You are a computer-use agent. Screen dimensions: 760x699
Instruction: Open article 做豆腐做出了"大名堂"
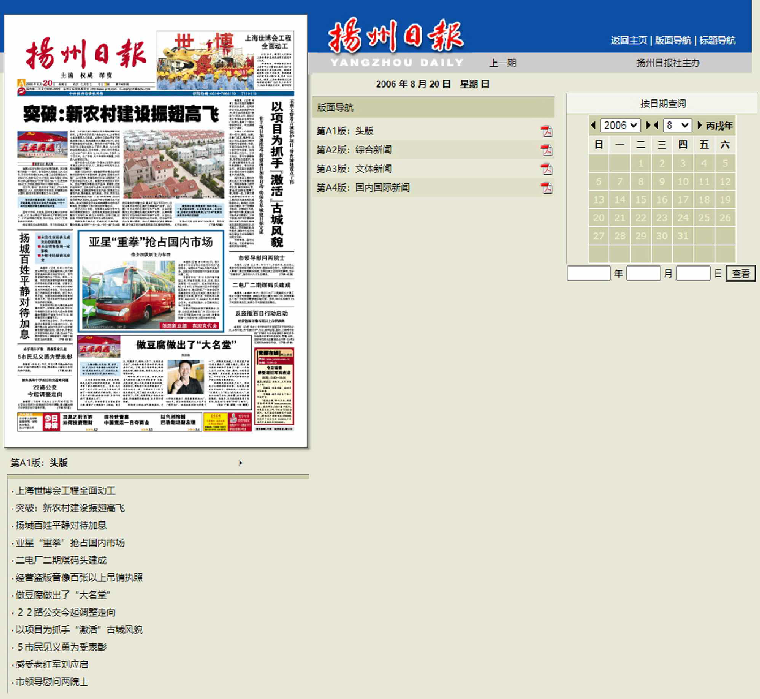[x=63, y=595]
